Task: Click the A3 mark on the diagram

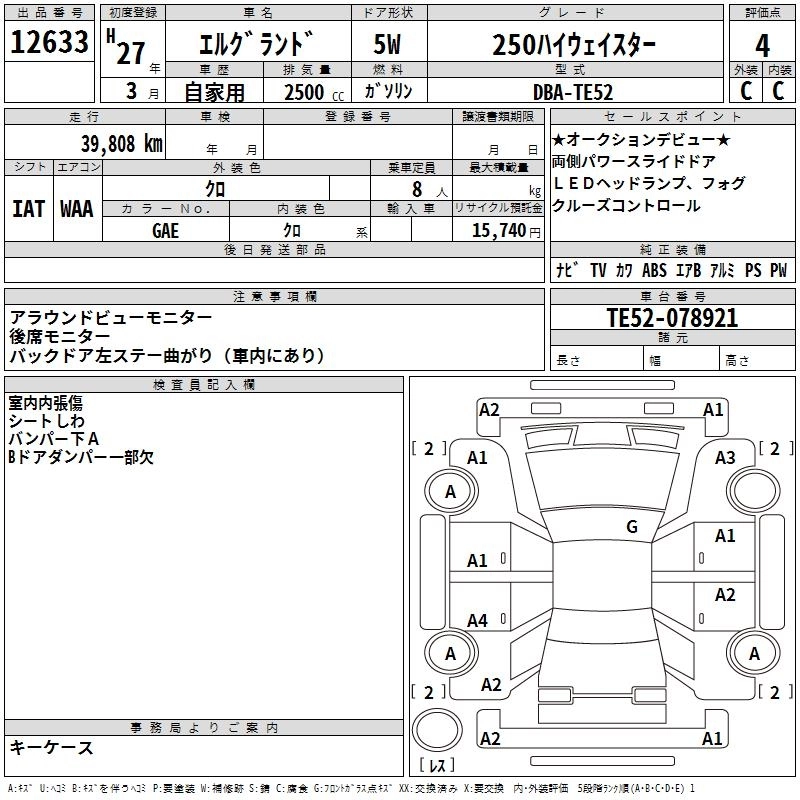Action: point(725,458)
